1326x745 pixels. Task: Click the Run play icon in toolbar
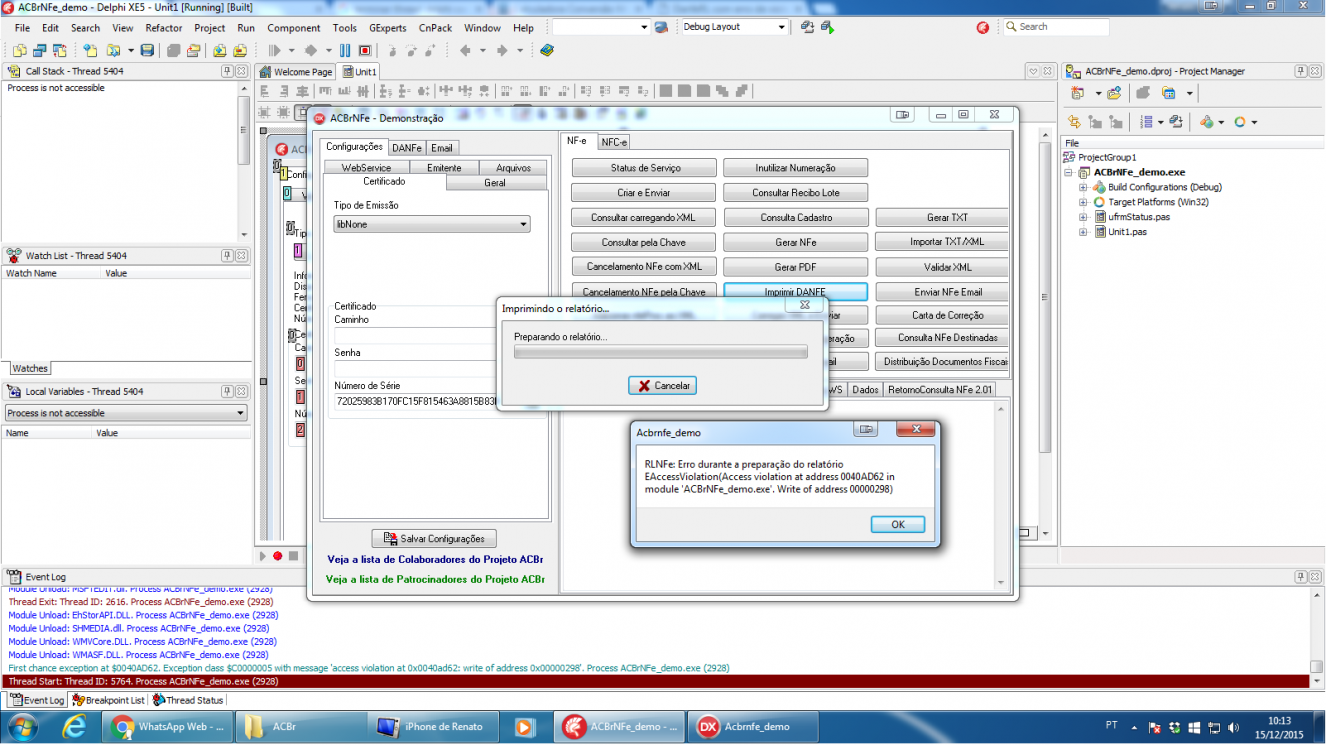coord(274,50)
